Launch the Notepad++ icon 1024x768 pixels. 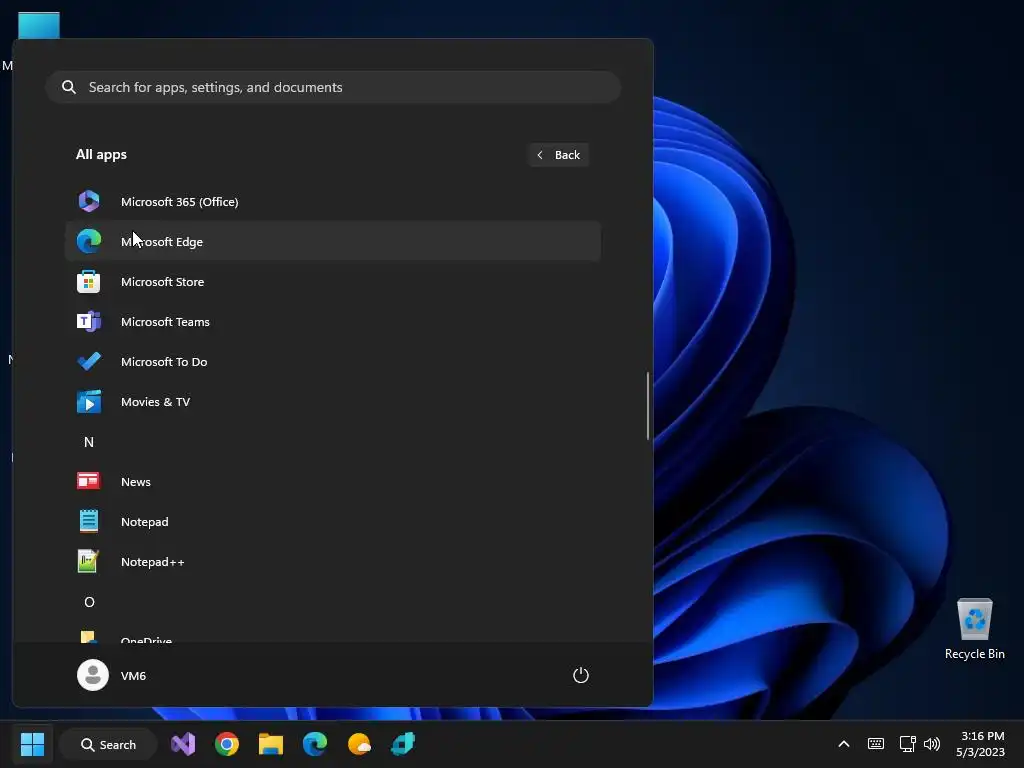coord(88,561)
